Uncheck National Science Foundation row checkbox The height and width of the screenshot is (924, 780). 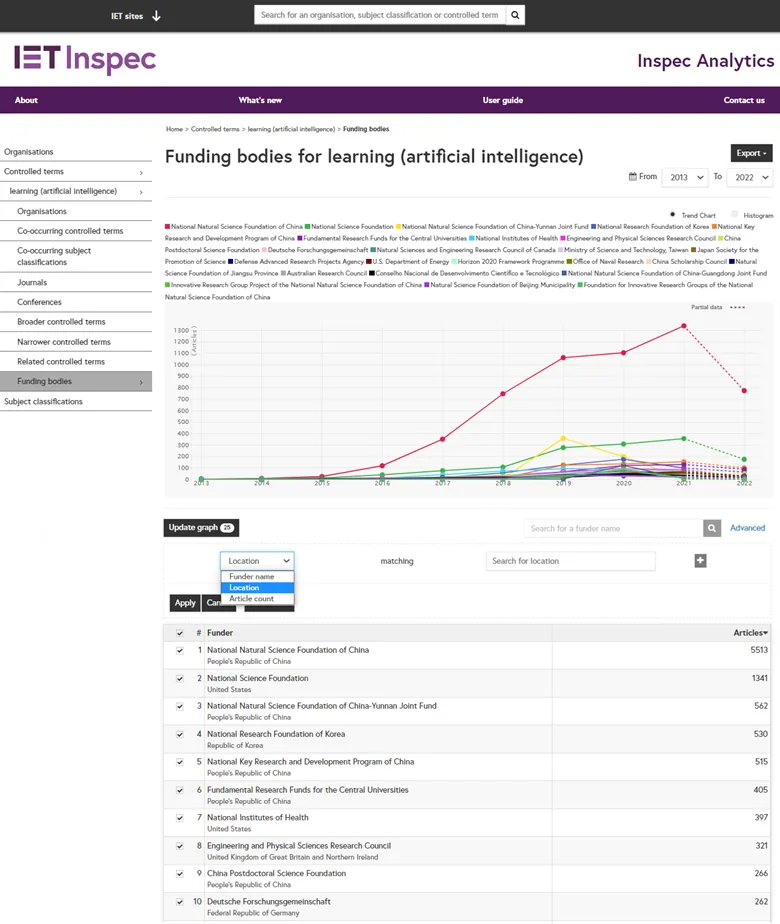click(180, 678)
